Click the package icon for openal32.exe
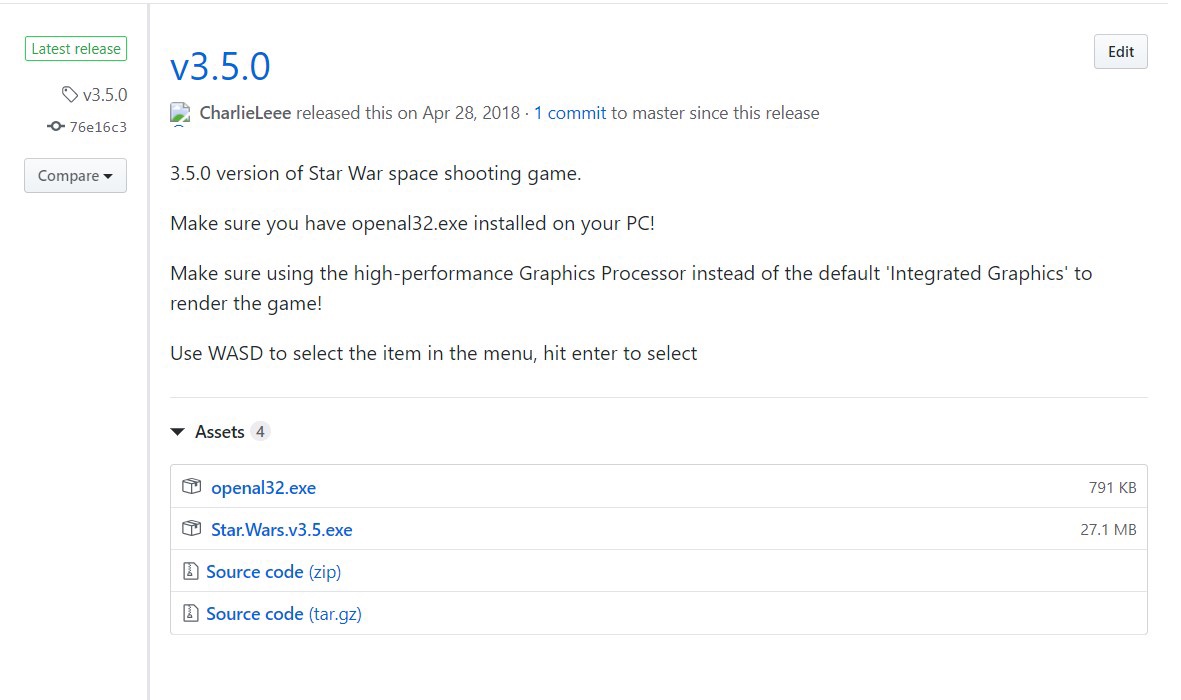 point(191,488)
